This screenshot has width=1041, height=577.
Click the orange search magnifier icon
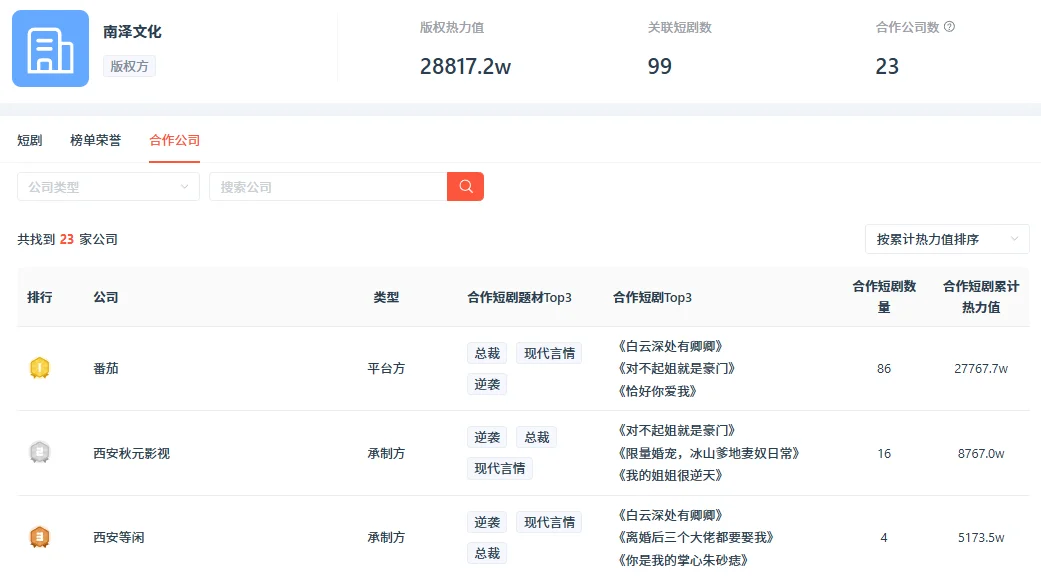[x=464, y=186]
